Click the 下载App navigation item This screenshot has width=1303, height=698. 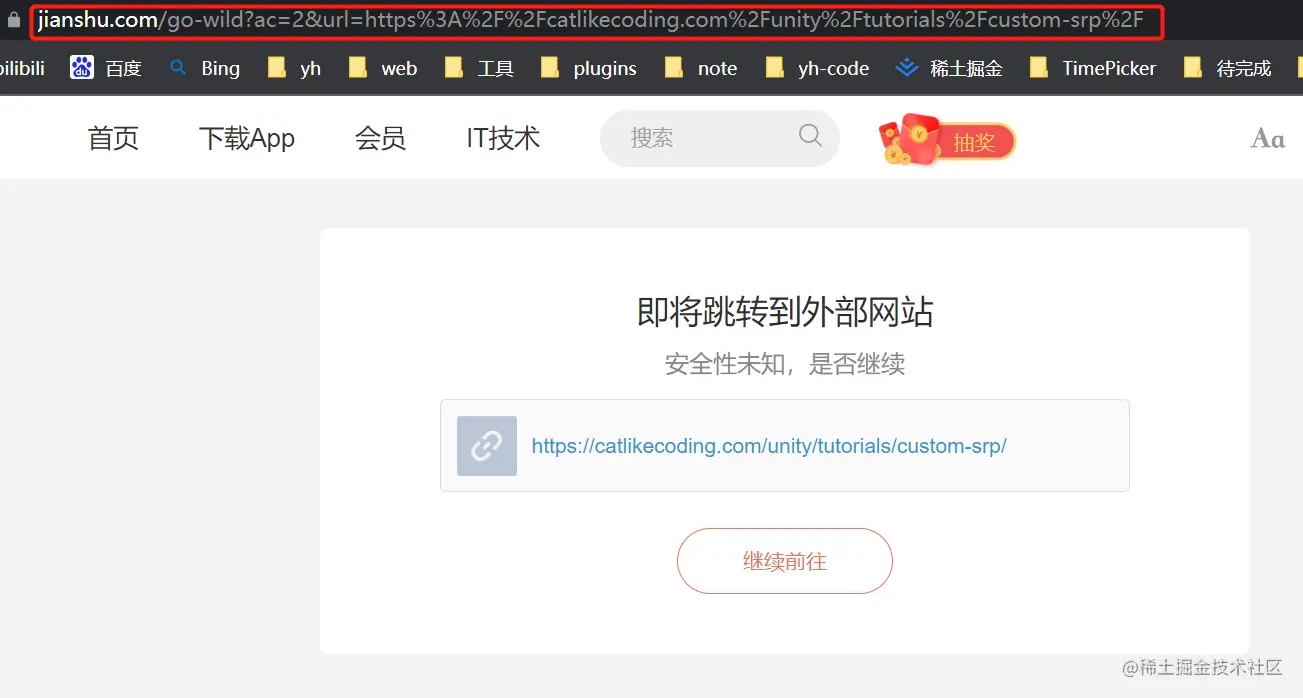(x=246, y=139)
